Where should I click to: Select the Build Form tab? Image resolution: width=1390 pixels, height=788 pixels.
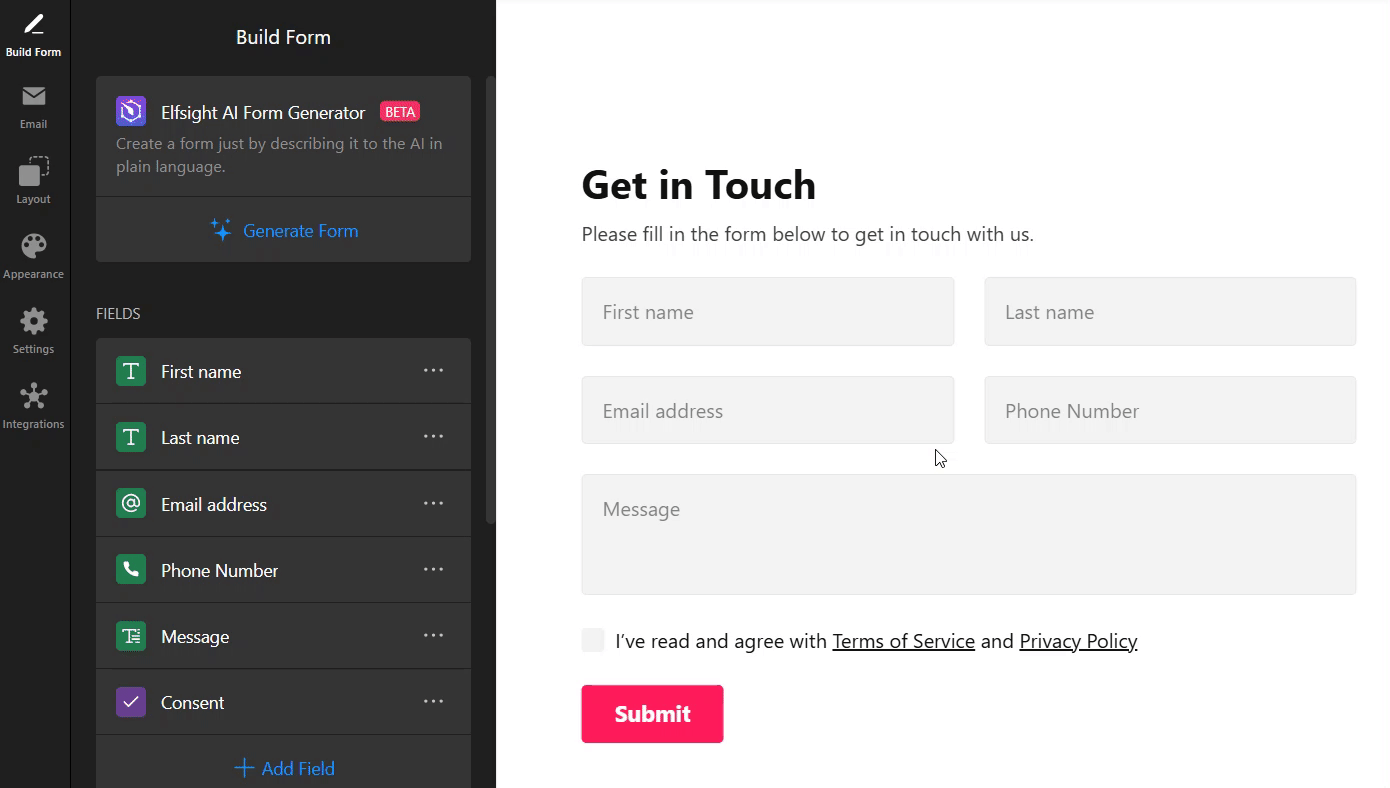[34, 35]
